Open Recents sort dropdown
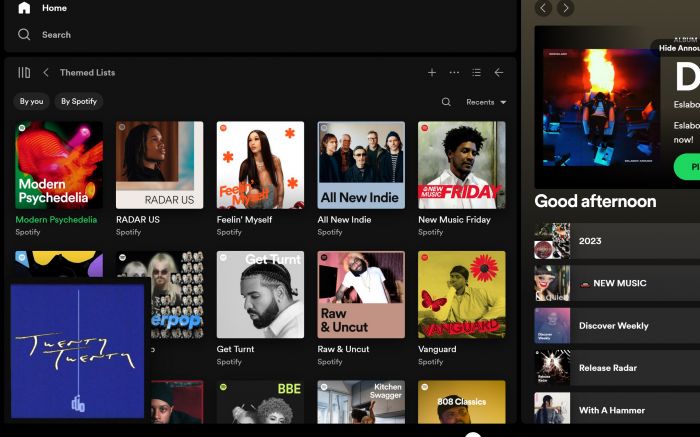 486,102
